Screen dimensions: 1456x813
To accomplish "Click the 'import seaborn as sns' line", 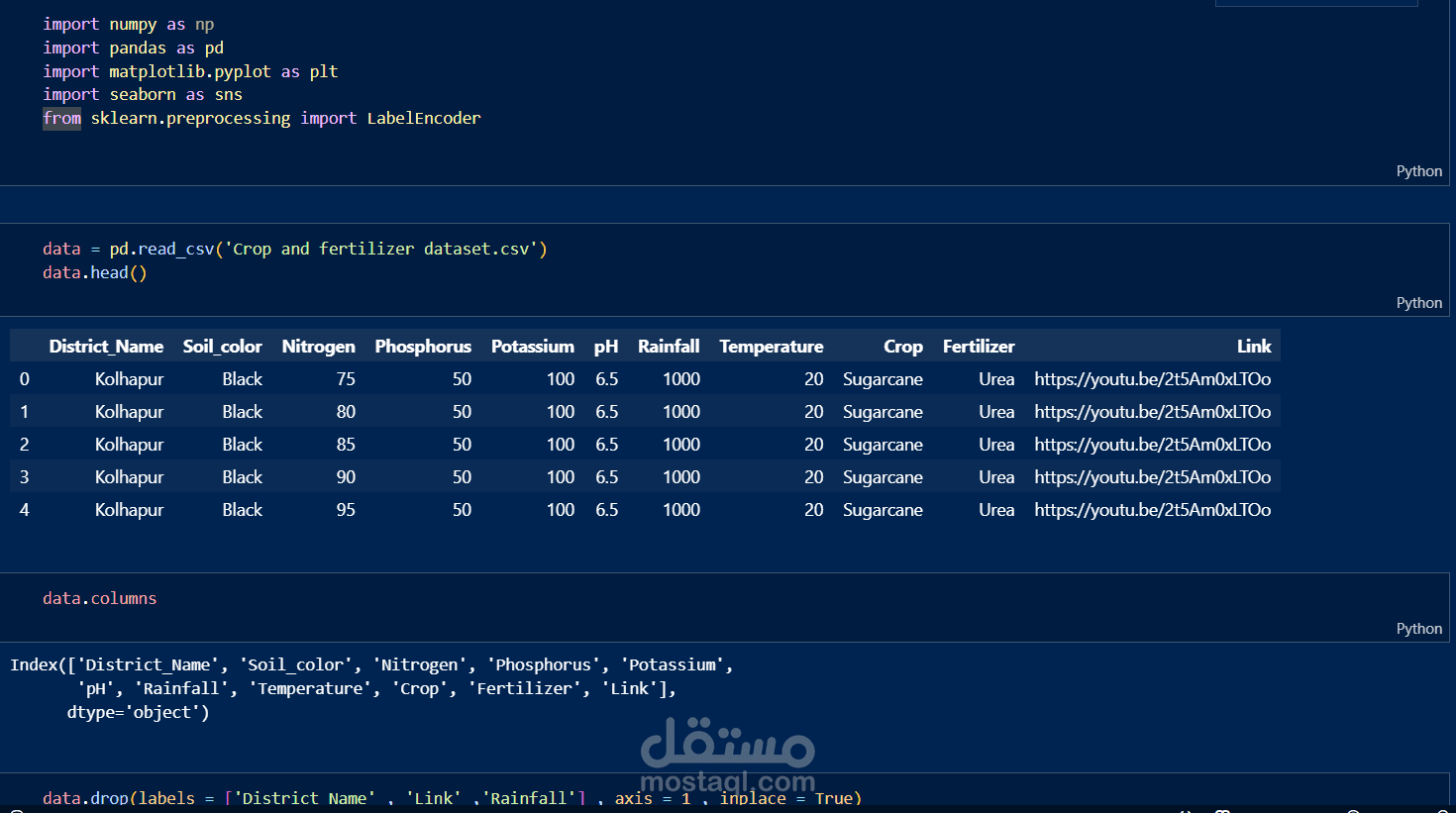I will (143, 94).
